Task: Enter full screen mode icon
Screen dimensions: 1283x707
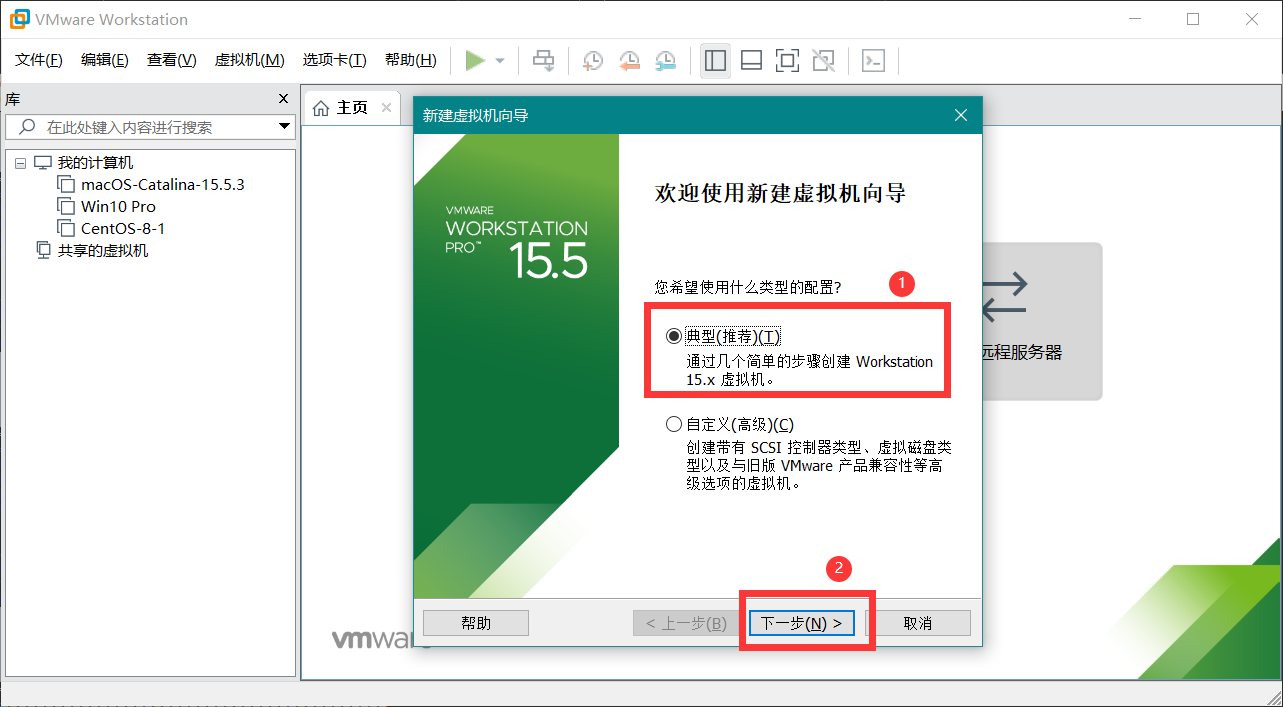Action: click(x=787, y=61)
